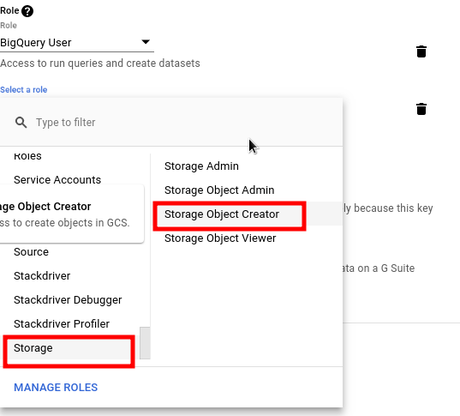Click the partially visible Roles category
The height and width of the screenshot is (416, 460).
(28, 156)
